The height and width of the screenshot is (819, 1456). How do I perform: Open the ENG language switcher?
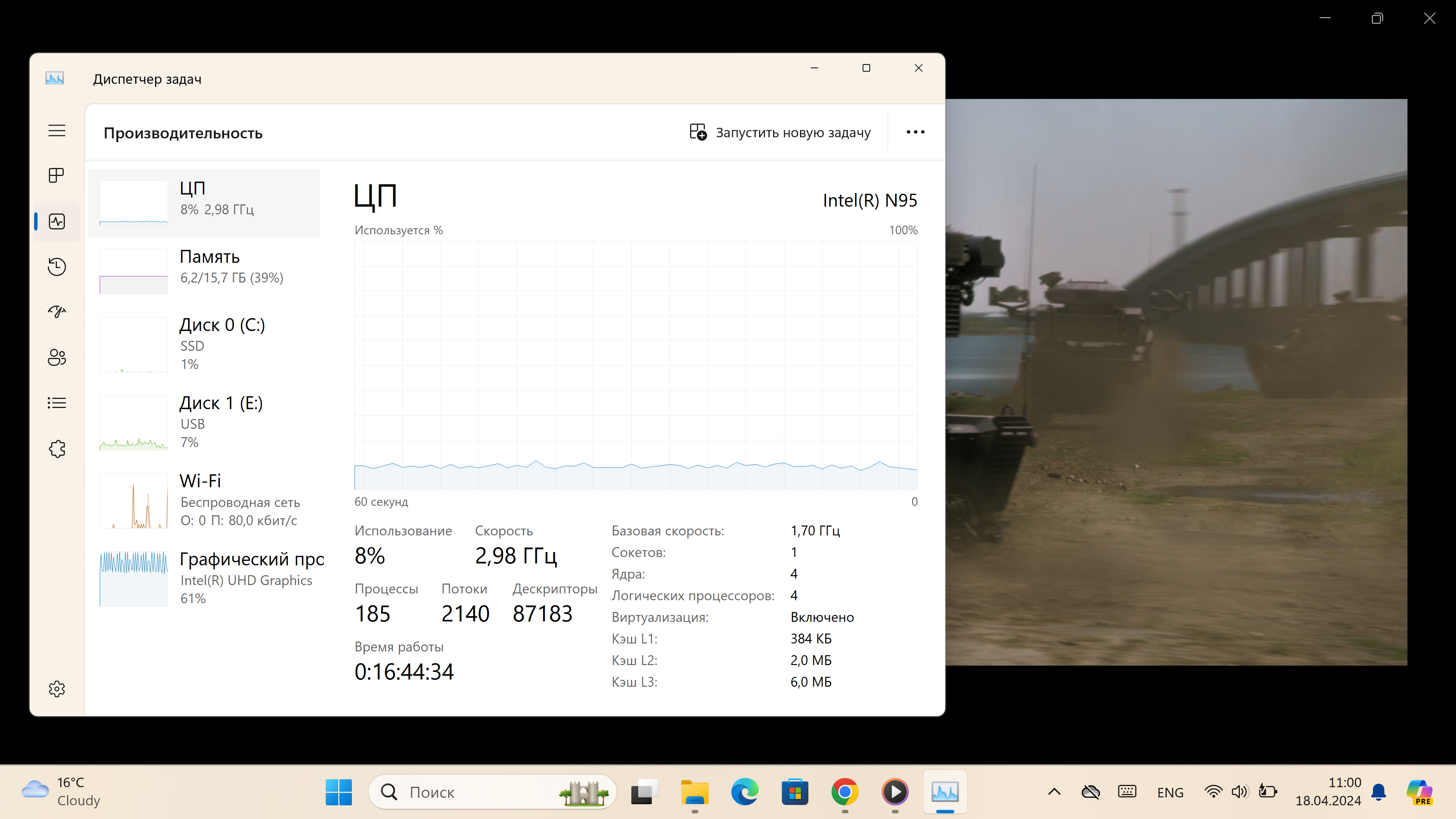pos(1170,792)
